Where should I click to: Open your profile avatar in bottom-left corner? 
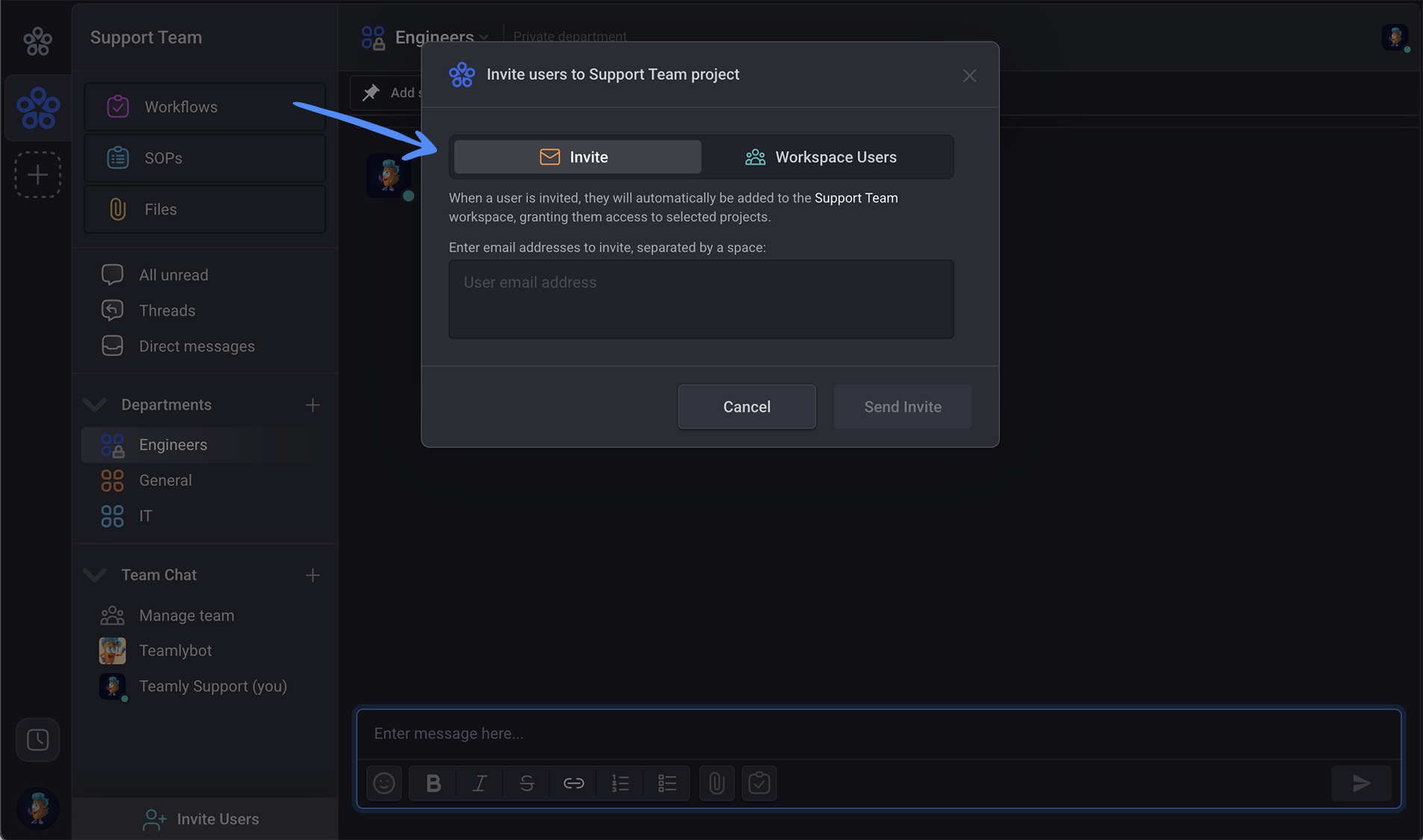[x=37, y=809]
